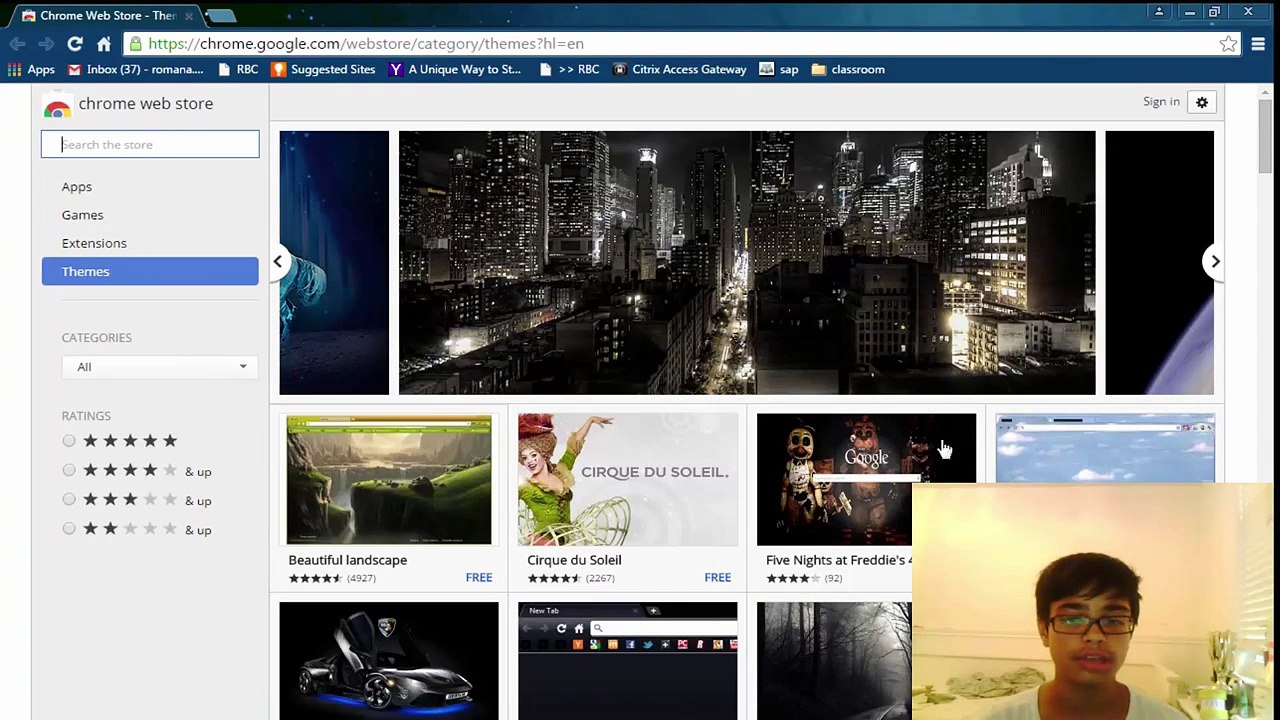Viewport: 1280px width, 720px height.
Task: Click the page vertical scrollbar thumb
Action: click(x=1265, y=135)
